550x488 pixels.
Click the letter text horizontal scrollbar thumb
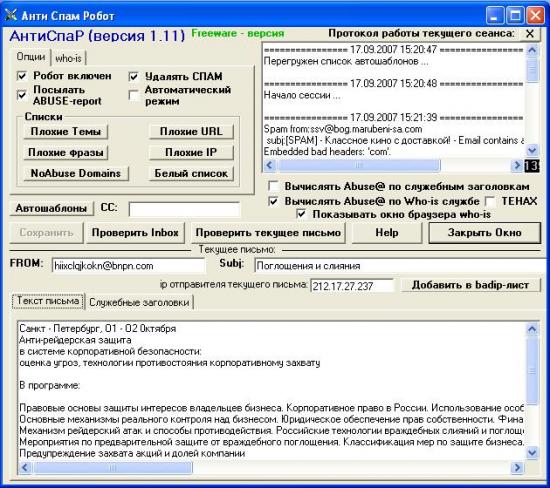tap(113, 467)
